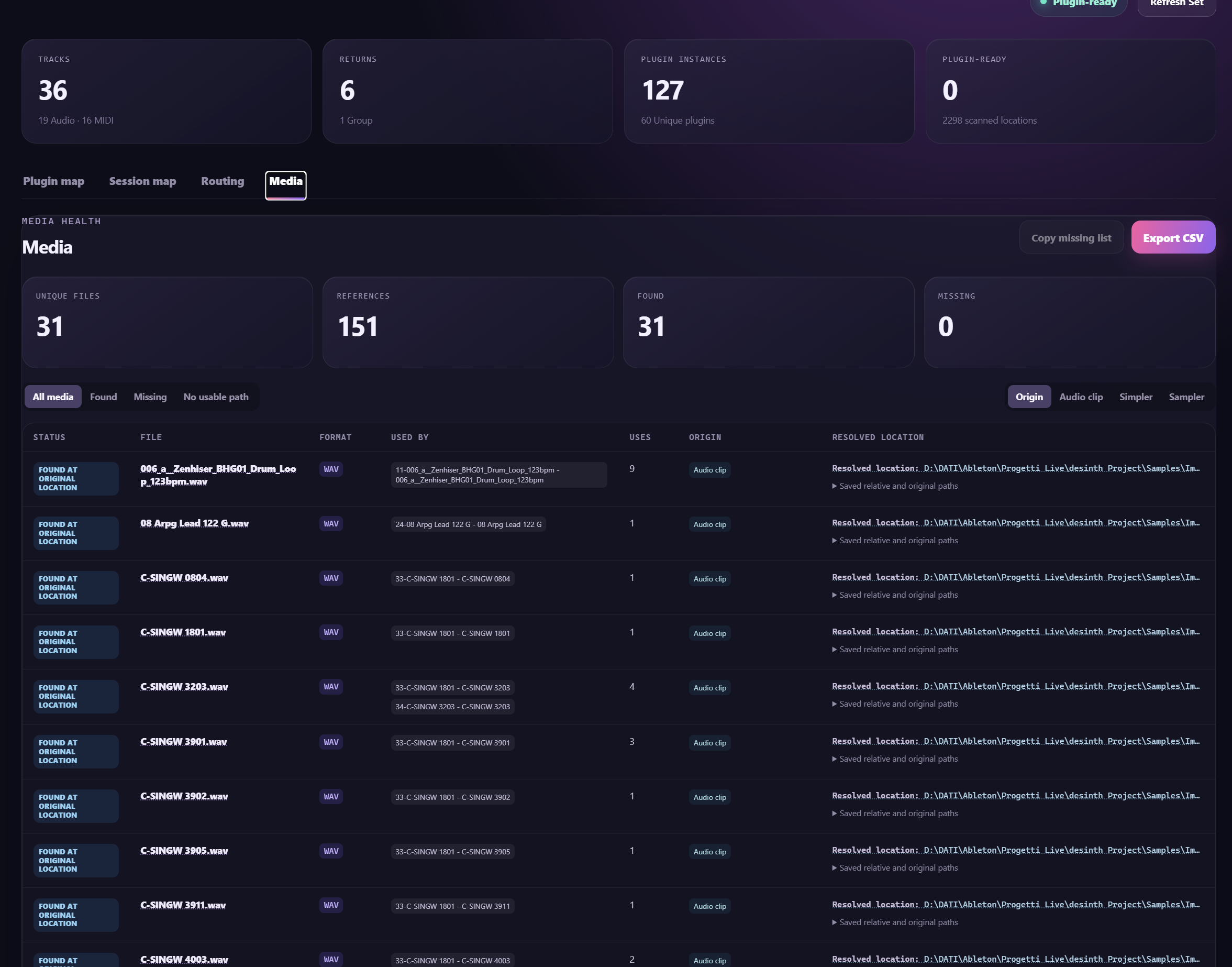Viewport: 1232px width, 967px height.
Task: Expand saved paths for C-SINGW 1801.wav row
Action: [895, 649]
